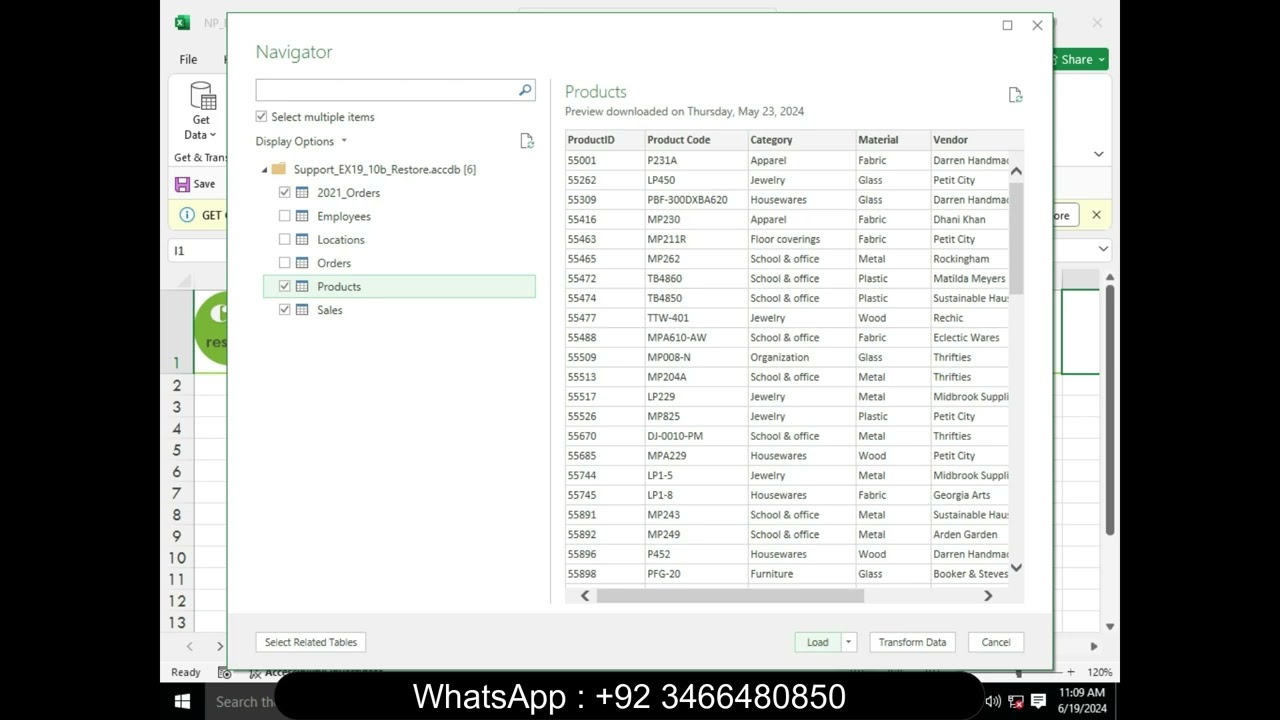Open the Load button dropdown arrow
The height and width of the screenshot is (720, 1280).
[x=849, y=642]
